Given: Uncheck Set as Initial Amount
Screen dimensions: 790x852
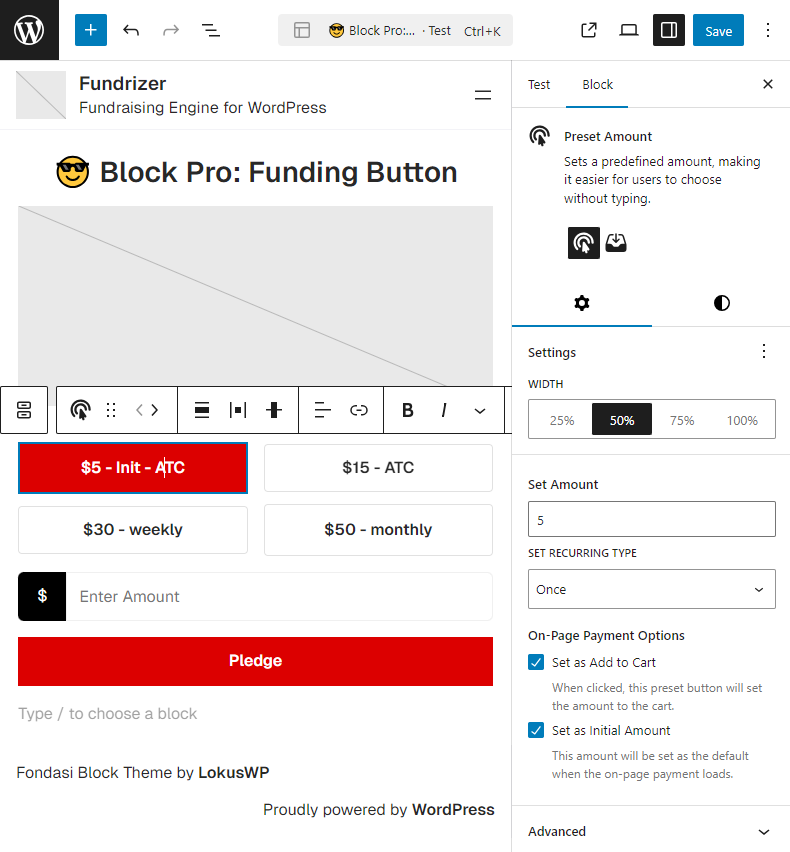Looking at the screenshot, I should click(537, 730).
